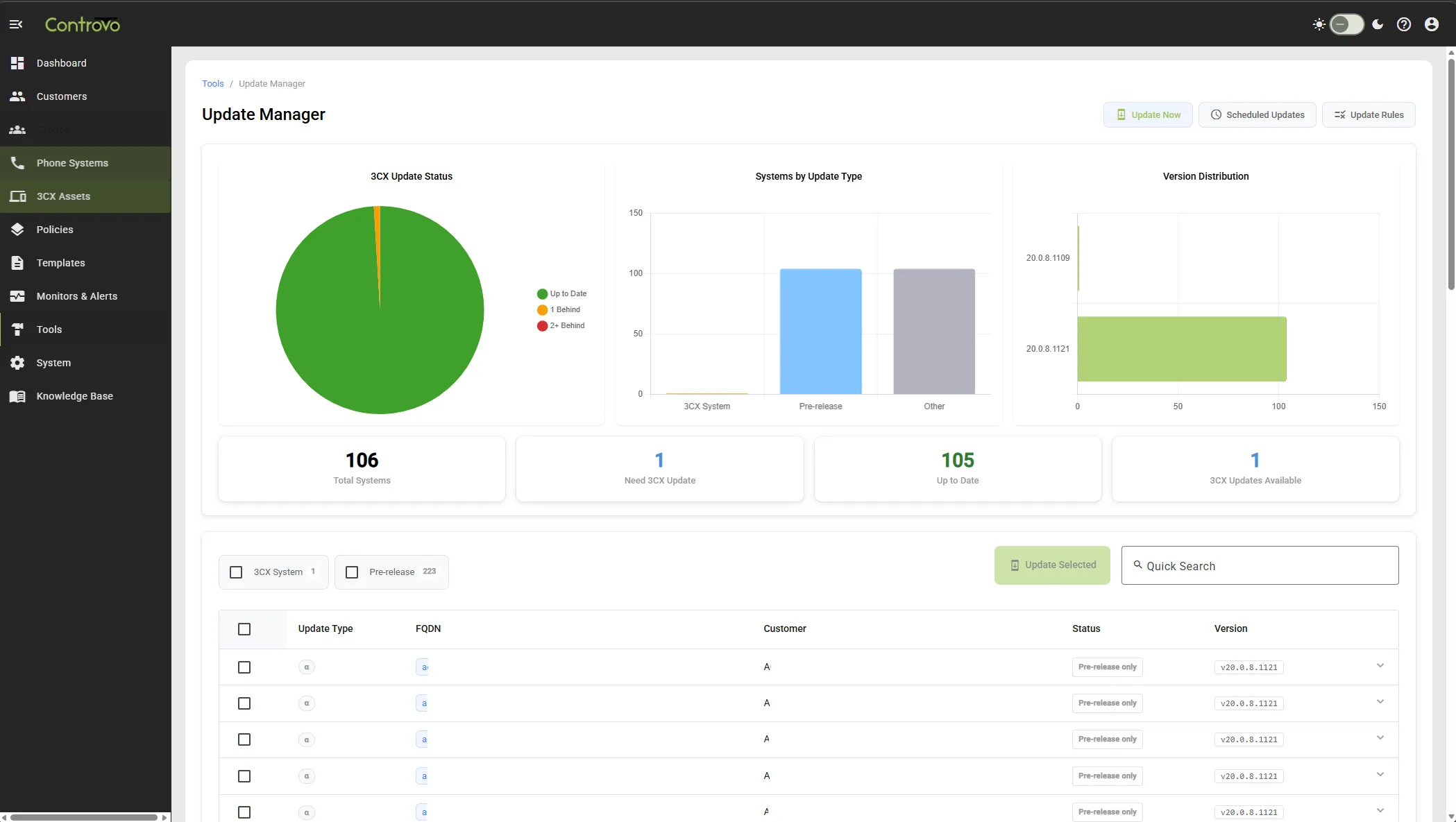This screenshot has height=822, width=1456.
Task: Expand the version chevron on the second row
Action: 1380,701
